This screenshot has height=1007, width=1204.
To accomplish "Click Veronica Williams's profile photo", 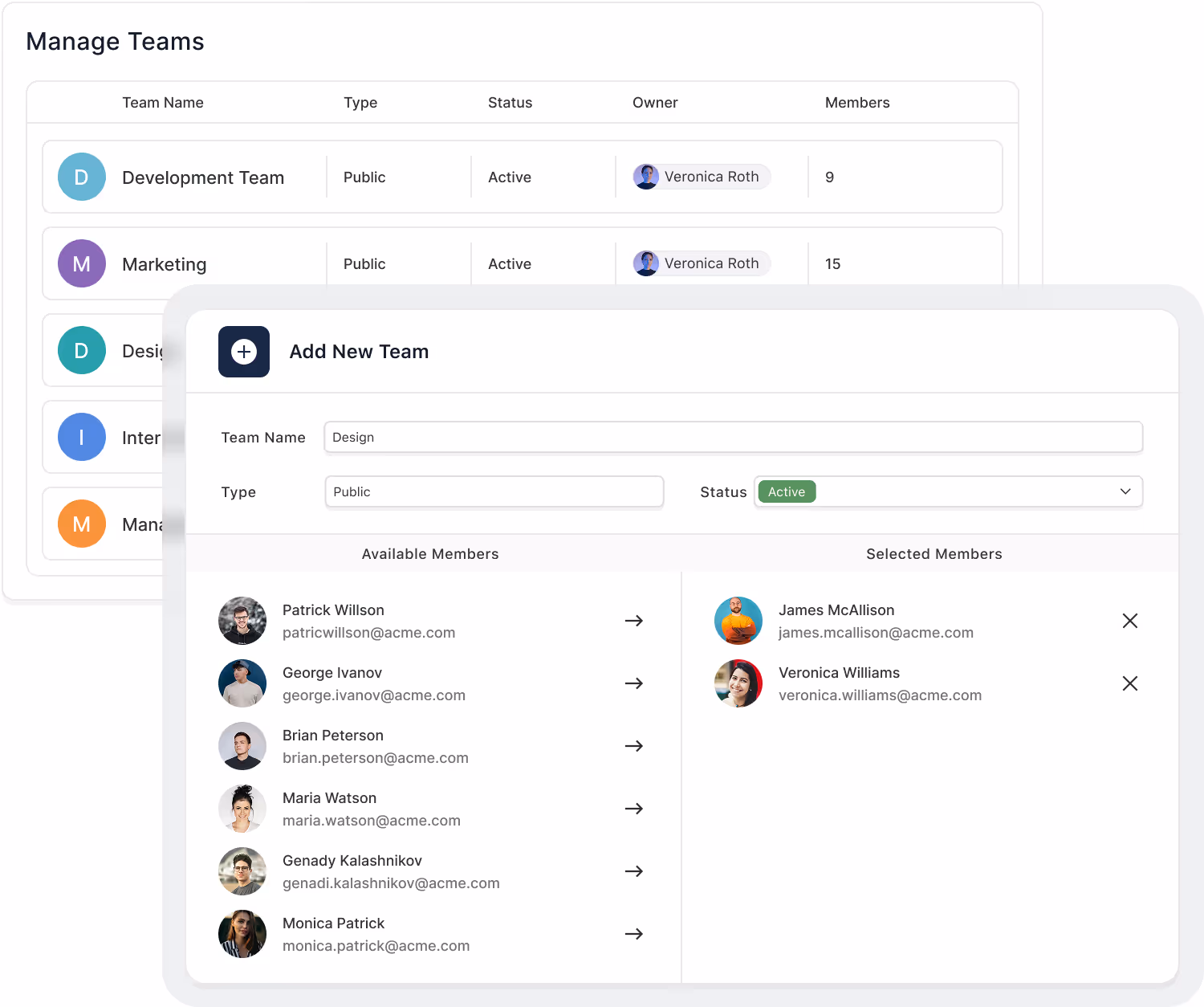I will pos(738,683).
